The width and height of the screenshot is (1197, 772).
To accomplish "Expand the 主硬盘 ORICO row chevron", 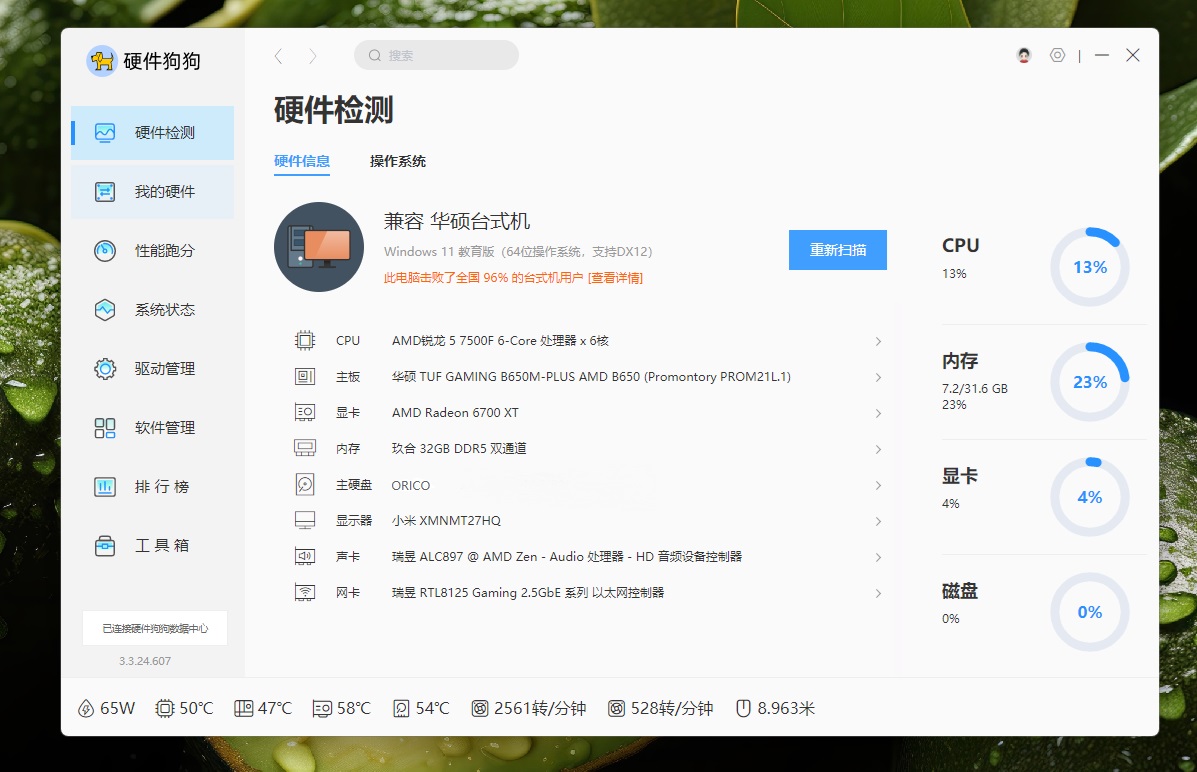I will click(x=878, y=486).
